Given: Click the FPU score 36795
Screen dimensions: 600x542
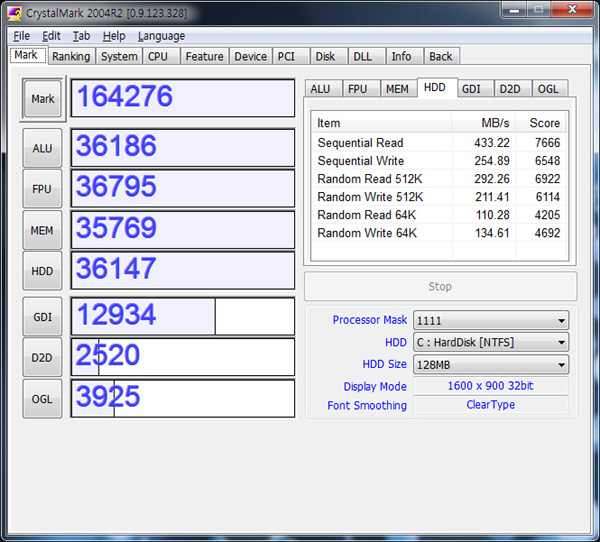Looking at the screenshot, I should click(183, 188).
